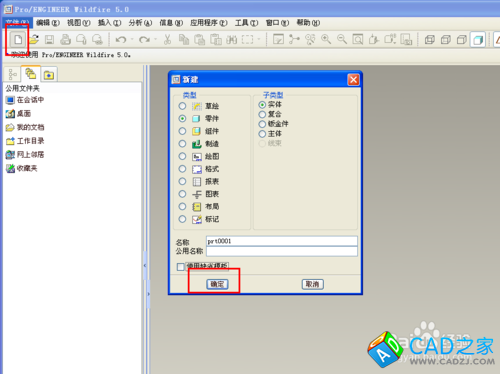Click the Paste clipboard icon
500x374 pixels.
point(199,40)
